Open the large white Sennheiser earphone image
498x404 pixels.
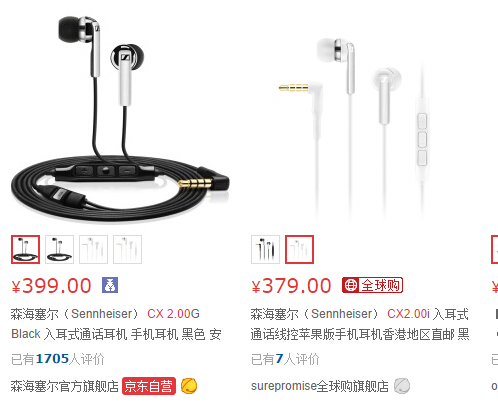[x=360, y=127]
